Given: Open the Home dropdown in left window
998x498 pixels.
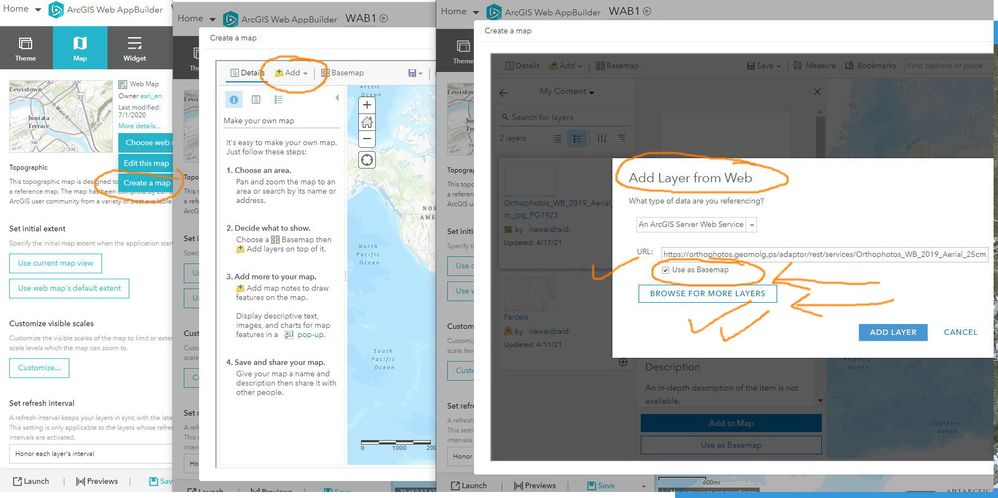Looking at the screenshot, I should coord(22,10).
